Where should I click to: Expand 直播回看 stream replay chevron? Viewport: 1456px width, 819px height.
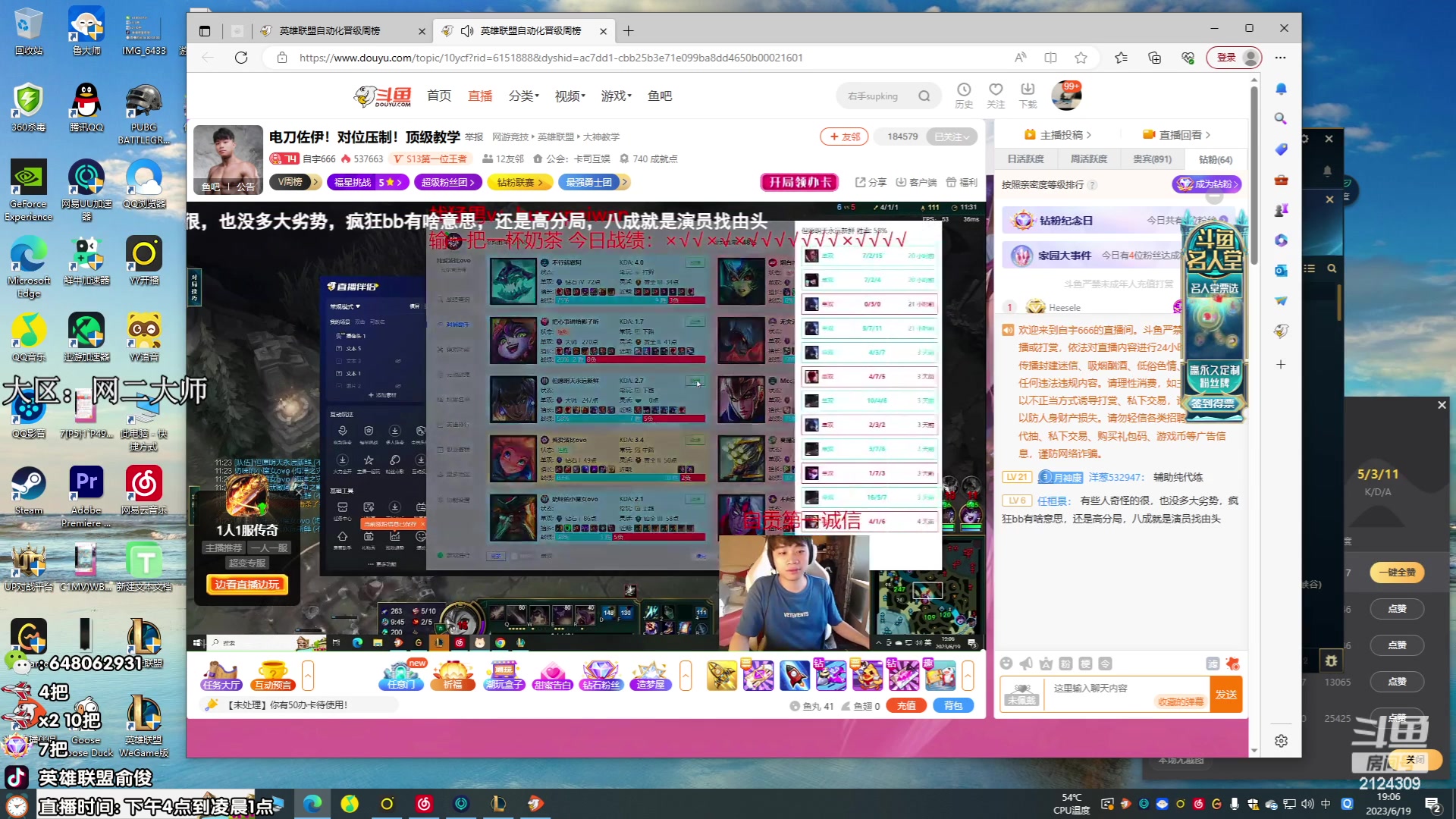[x=1208, y=135]
